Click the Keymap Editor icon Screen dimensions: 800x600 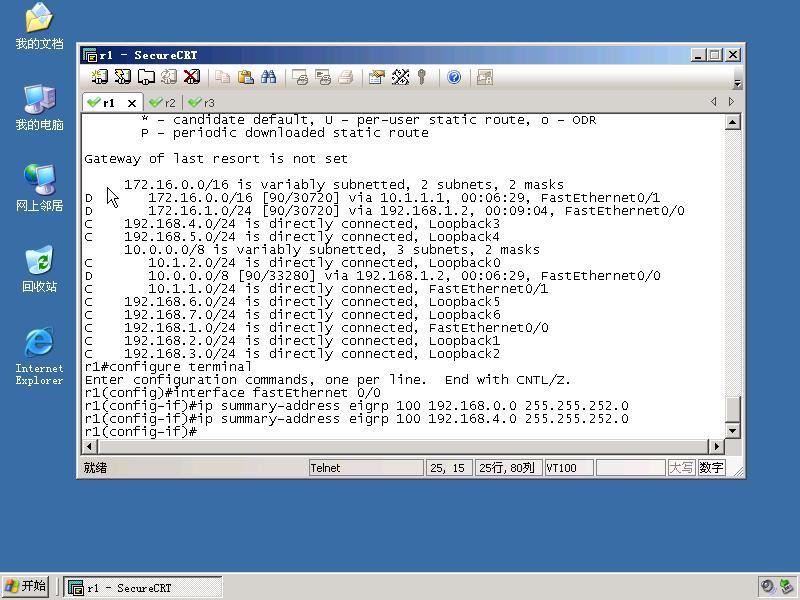click(x=400, y=77)
